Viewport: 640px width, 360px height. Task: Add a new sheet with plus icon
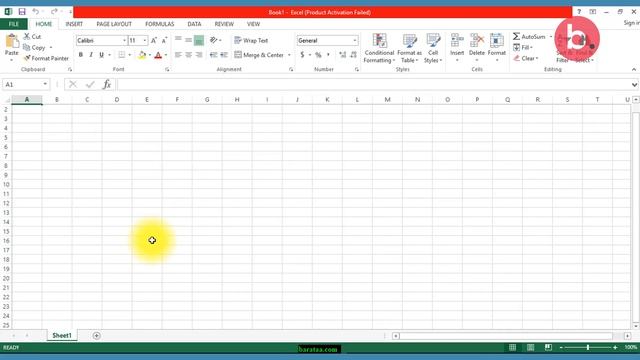(x=96, y=336)
